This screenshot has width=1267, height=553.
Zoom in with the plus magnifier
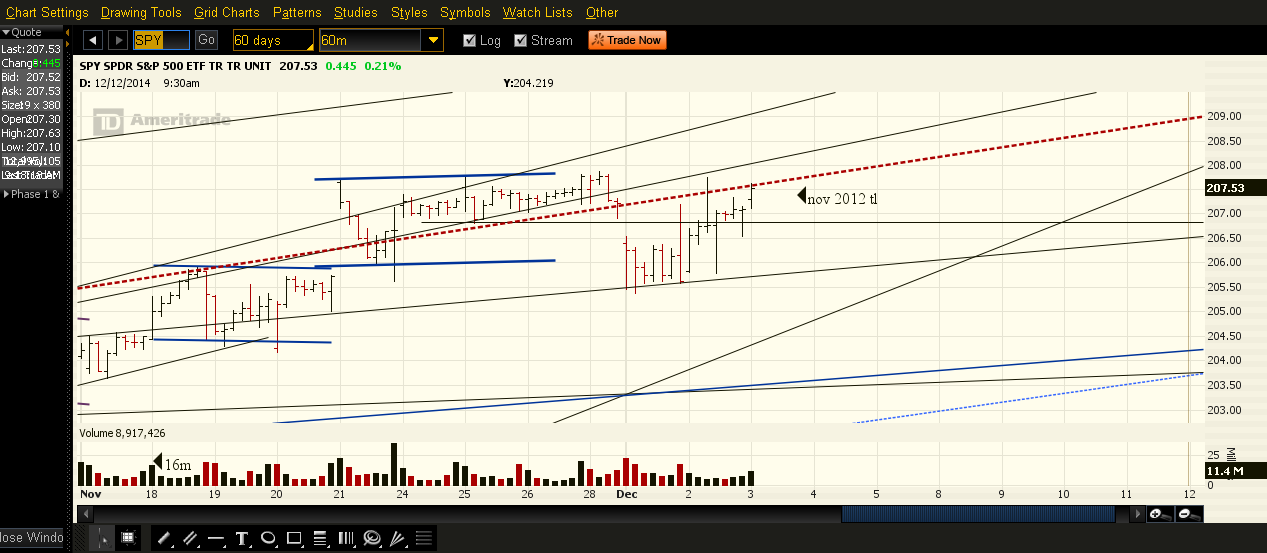click(x=1160, y=514)
